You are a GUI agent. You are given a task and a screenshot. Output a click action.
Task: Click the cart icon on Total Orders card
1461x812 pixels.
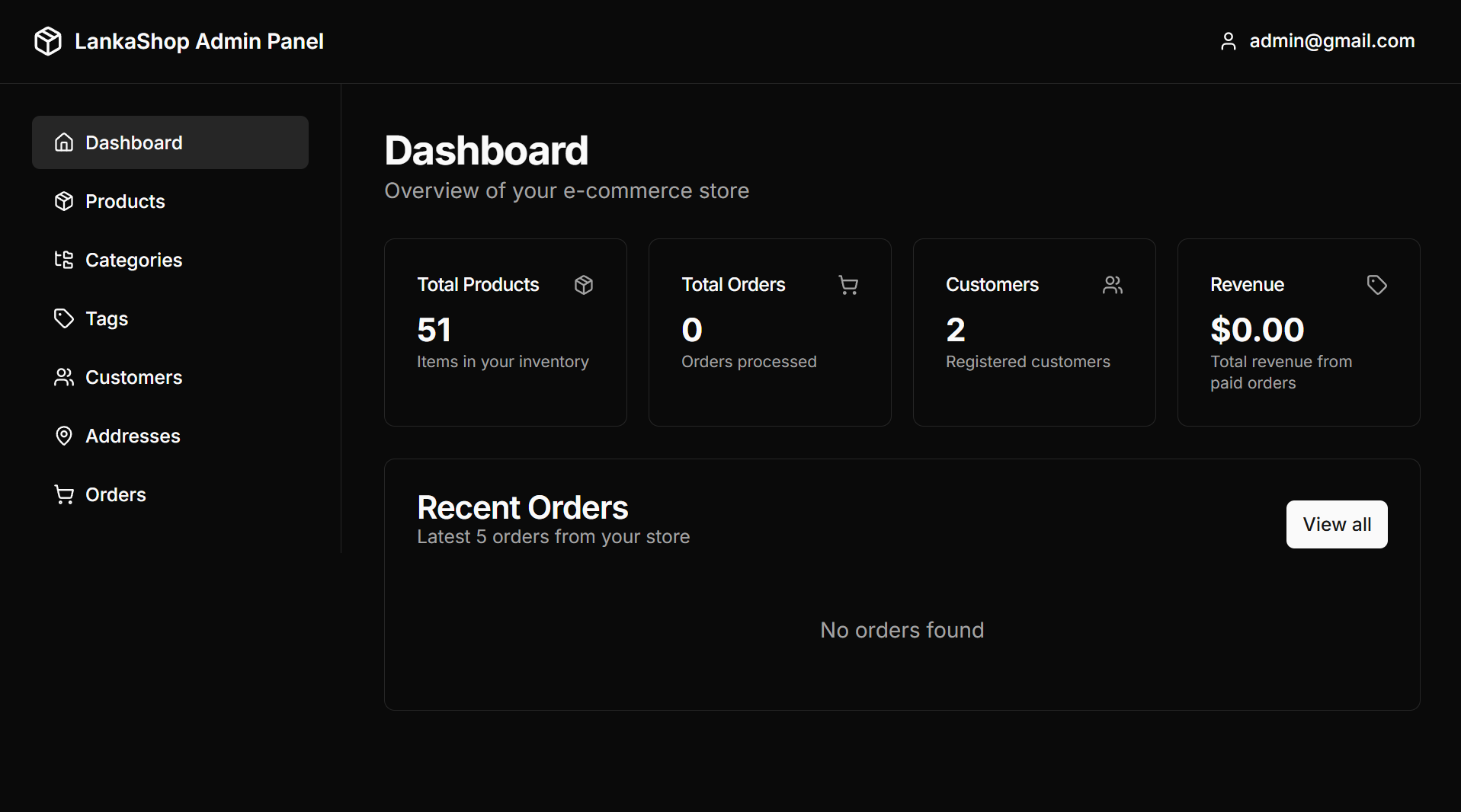[848, 285]
